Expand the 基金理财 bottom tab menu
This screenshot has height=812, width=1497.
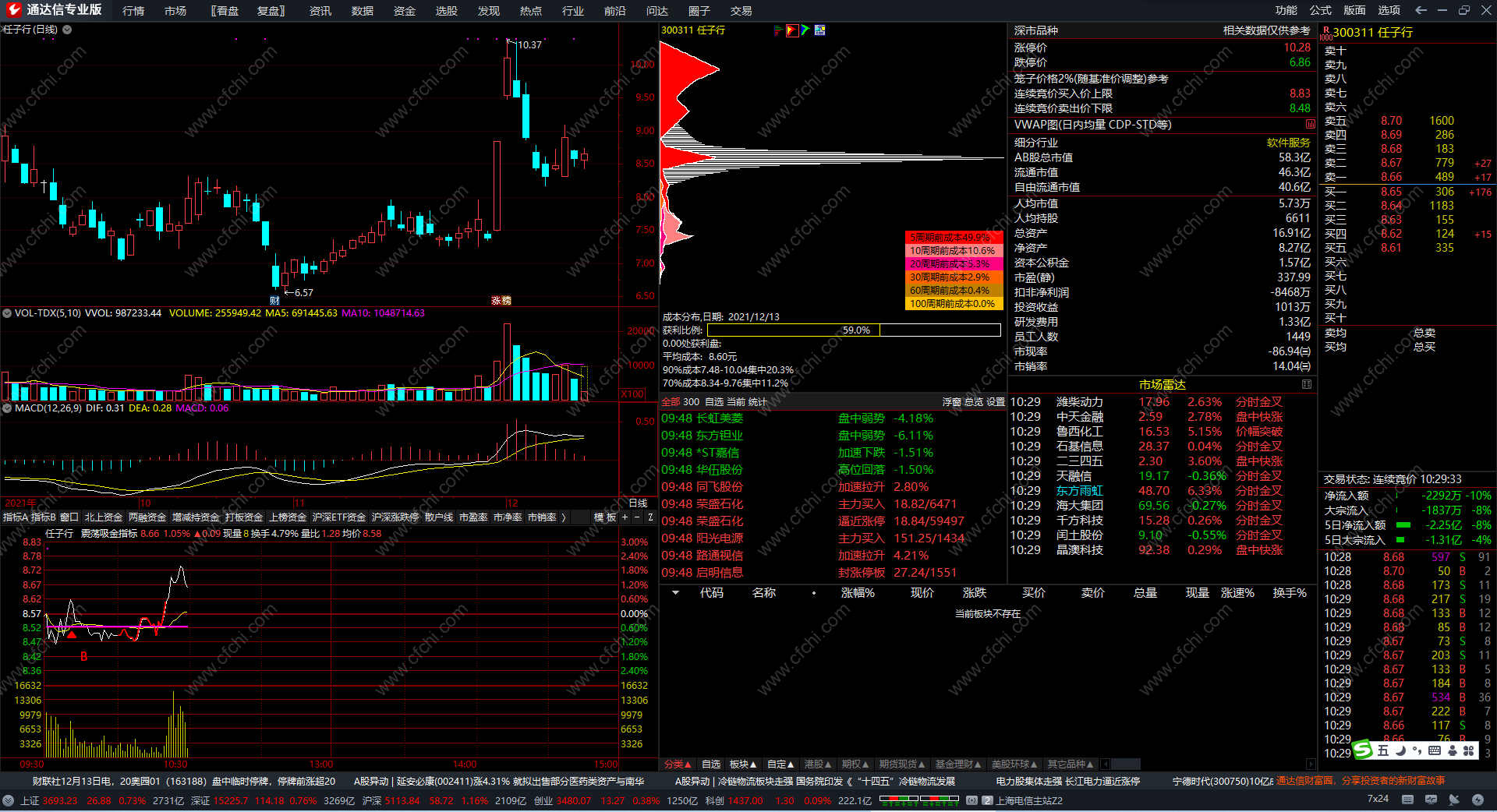click(x=959, y=764)
